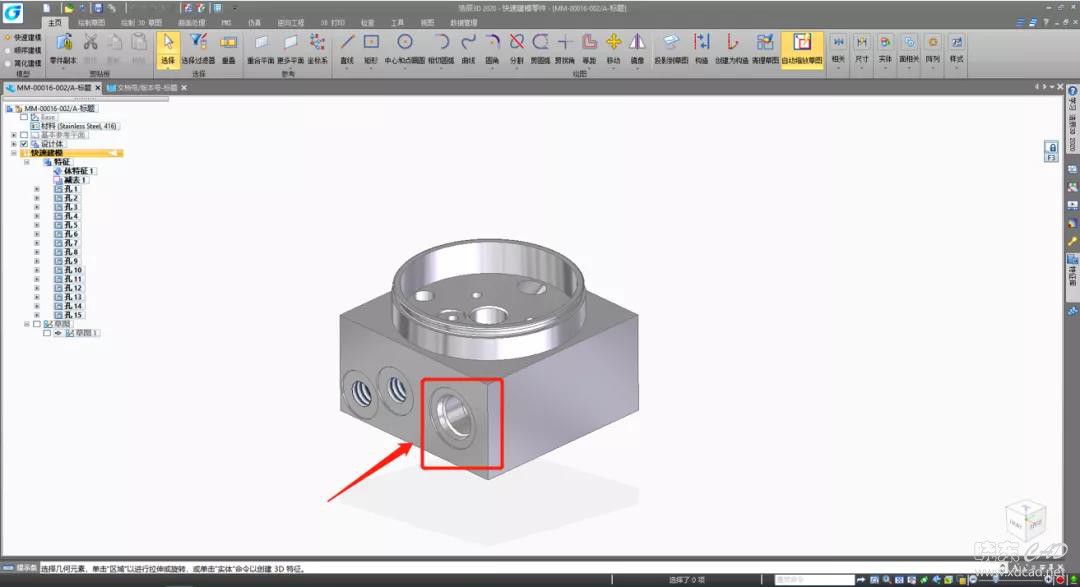The height and width of the screenshot is (587, 1080).
Task: Choose the 中心和点画圆 circle tool
Action: point(405,43)
